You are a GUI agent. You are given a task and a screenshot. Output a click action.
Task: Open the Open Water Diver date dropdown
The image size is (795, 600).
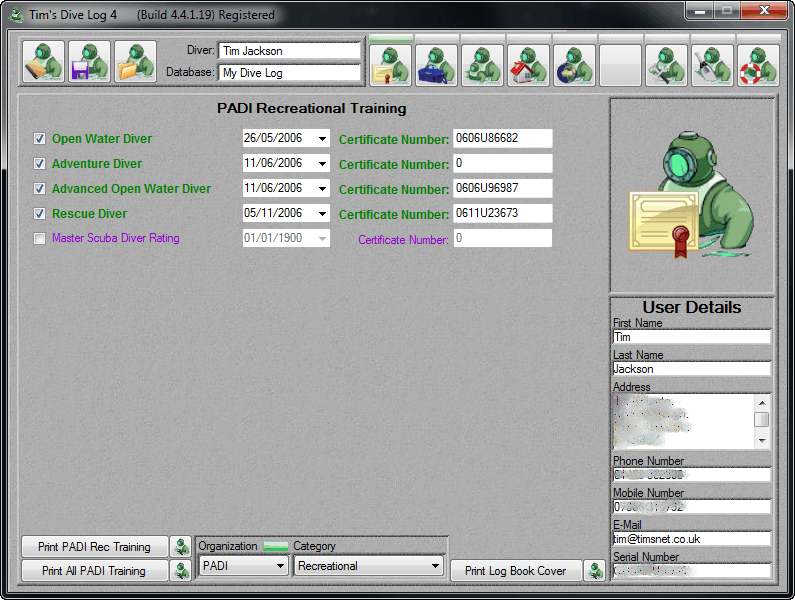coord(322,139)
